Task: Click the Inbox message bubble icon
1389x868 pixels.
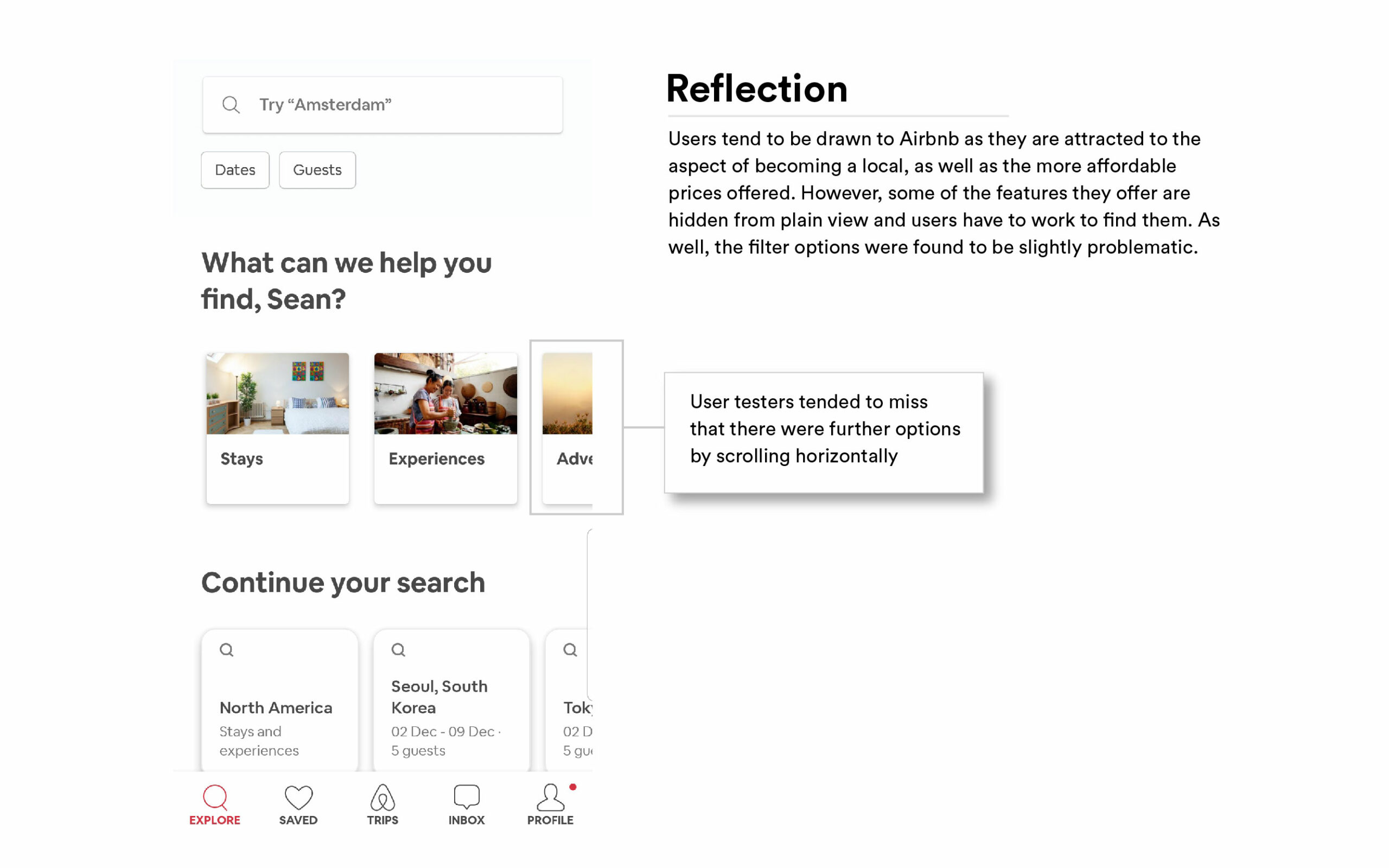Action: pos(465,797)
